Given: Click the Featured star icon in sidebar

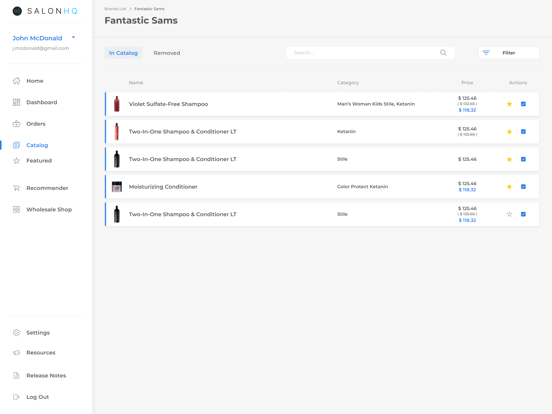Looking at the screenshot, I should tap(16, 161).
